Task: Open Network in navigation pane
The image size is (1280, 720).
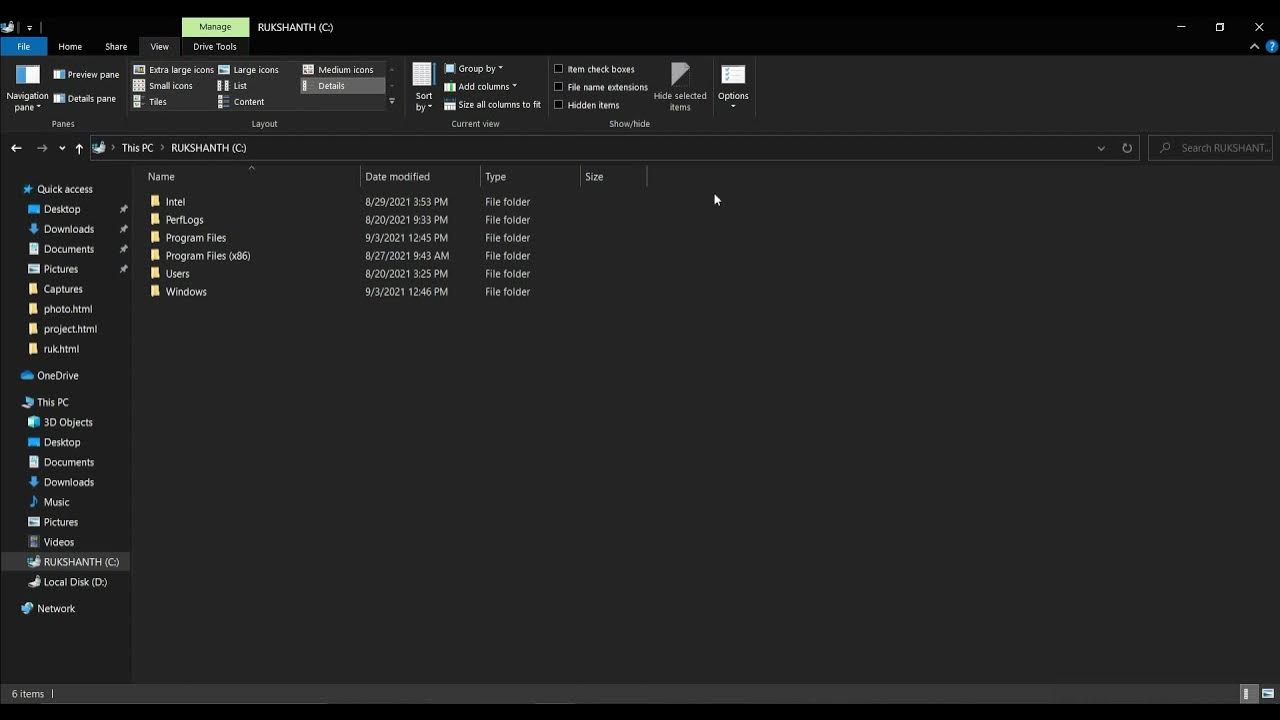Action: coord(55,609)
